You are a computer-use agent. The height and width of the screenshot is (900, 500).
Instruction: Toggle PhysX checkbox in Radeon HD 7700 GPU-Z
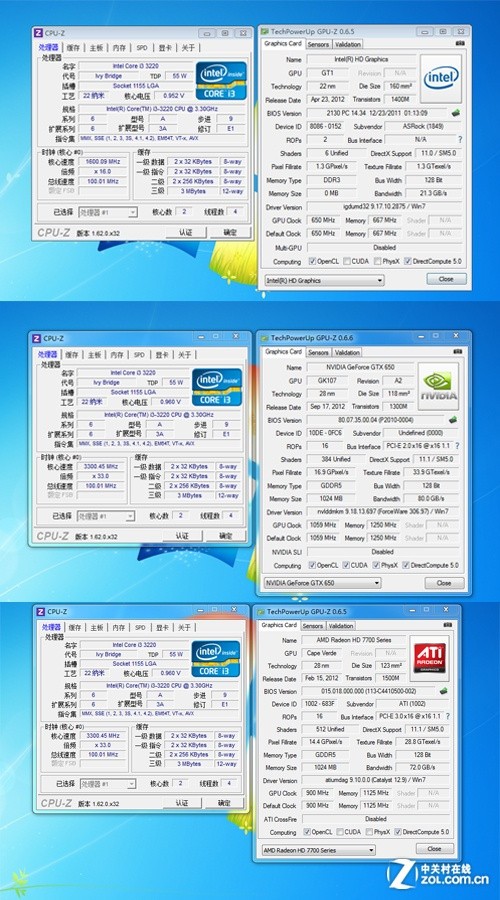coord(369,832)
